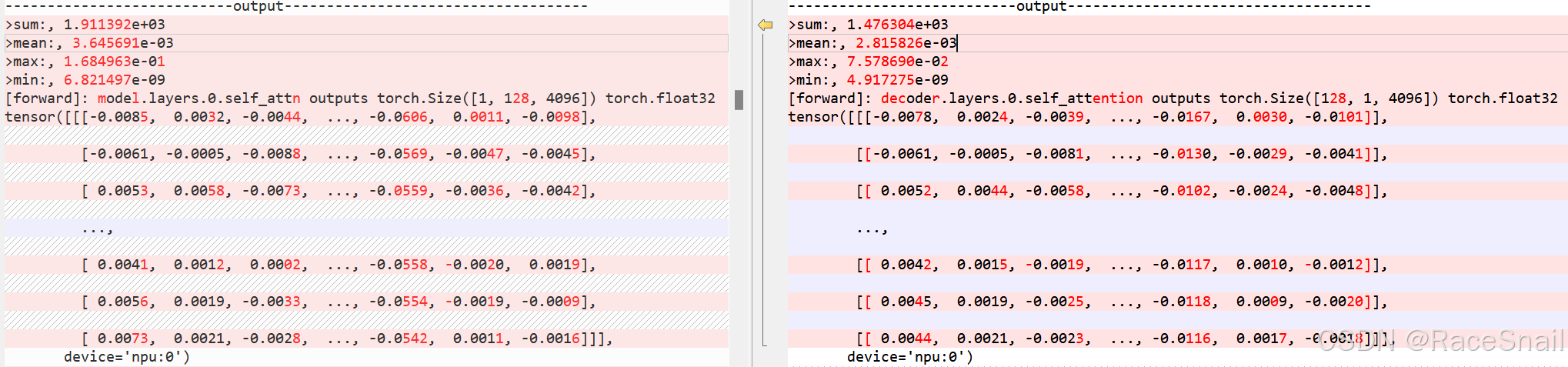The image size is (1568, 367).
Task: Click the yellow copy-to-left arrow icon
Action: [x=765, y=25]
